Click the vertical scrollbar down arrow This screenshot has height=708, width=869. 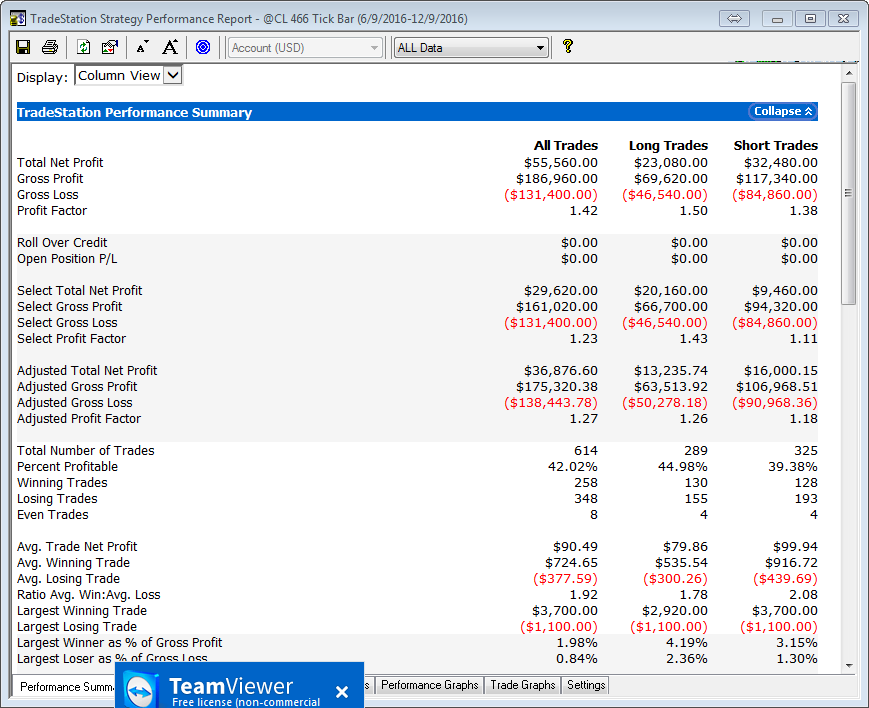tap(849, 665)
